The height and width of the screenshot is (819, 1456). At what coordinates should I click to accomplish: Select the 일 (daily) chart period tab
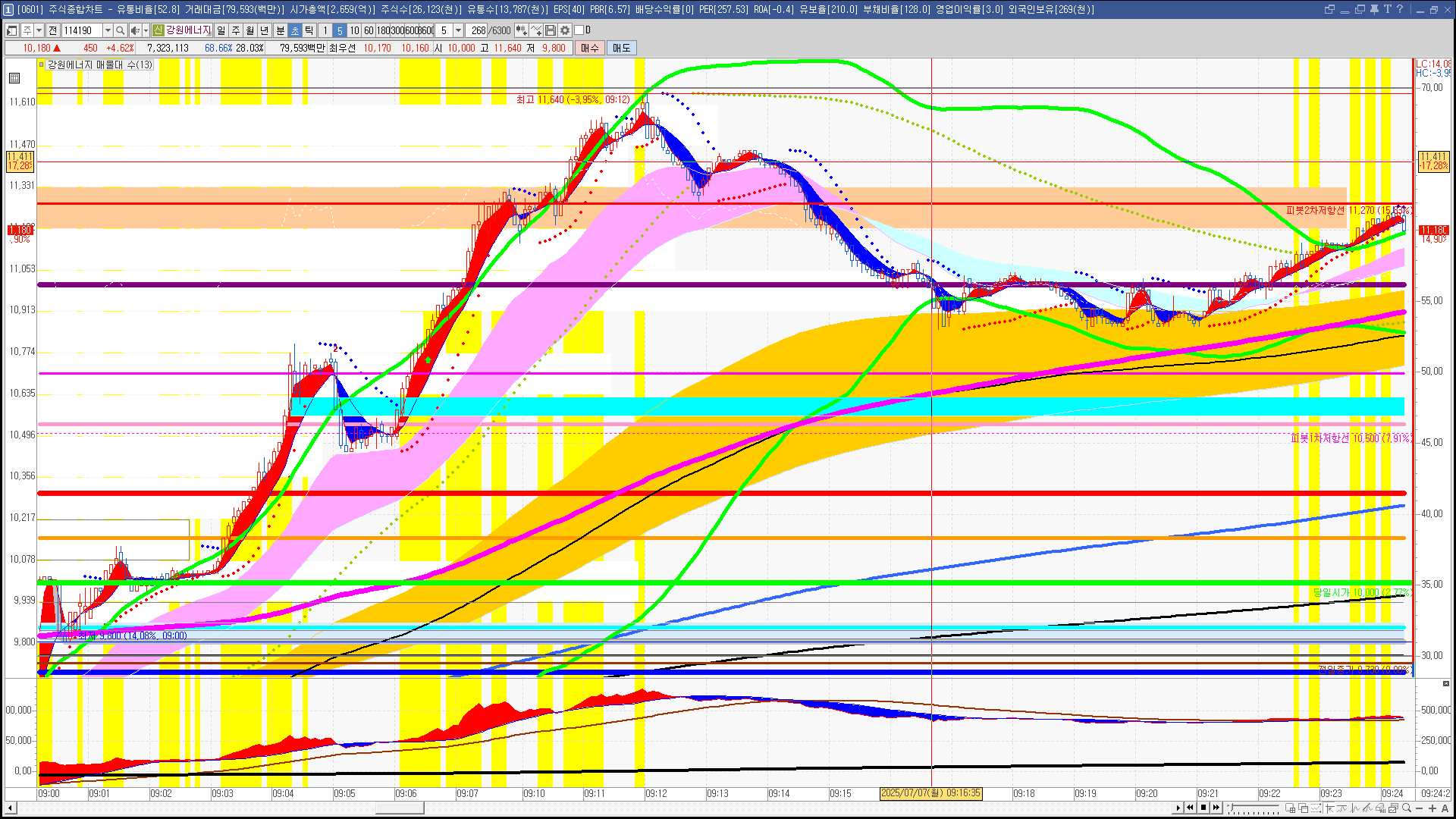[x=221, y=30]
